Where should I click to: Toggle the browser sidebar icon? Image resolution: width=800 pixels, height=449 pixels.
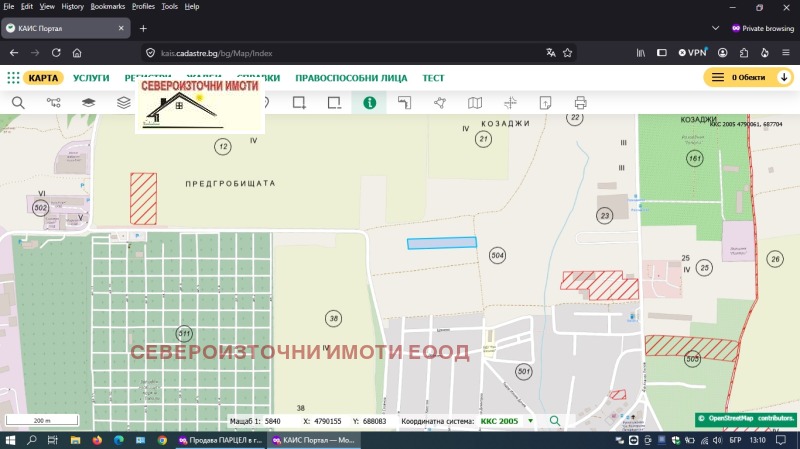(x=662, y=53)
